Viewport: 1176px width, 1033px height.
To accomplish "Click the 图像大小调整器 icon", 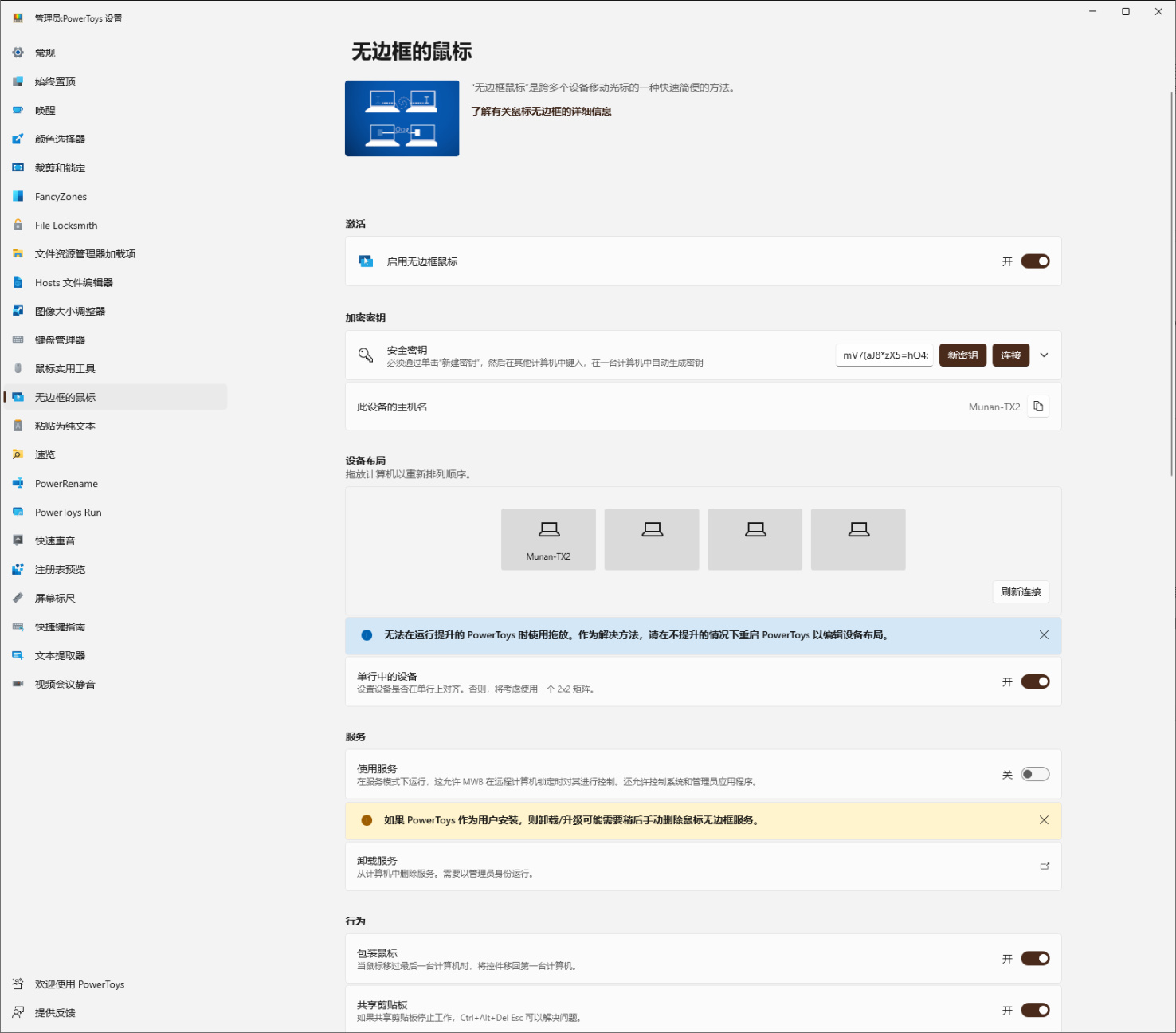I will [18, 311].
